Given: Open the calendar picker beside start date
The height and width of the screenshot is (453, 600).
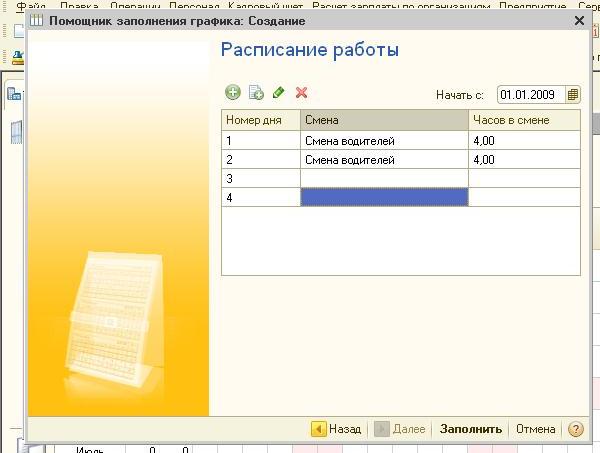Looking at the screenshot, I should click(572, 95).
